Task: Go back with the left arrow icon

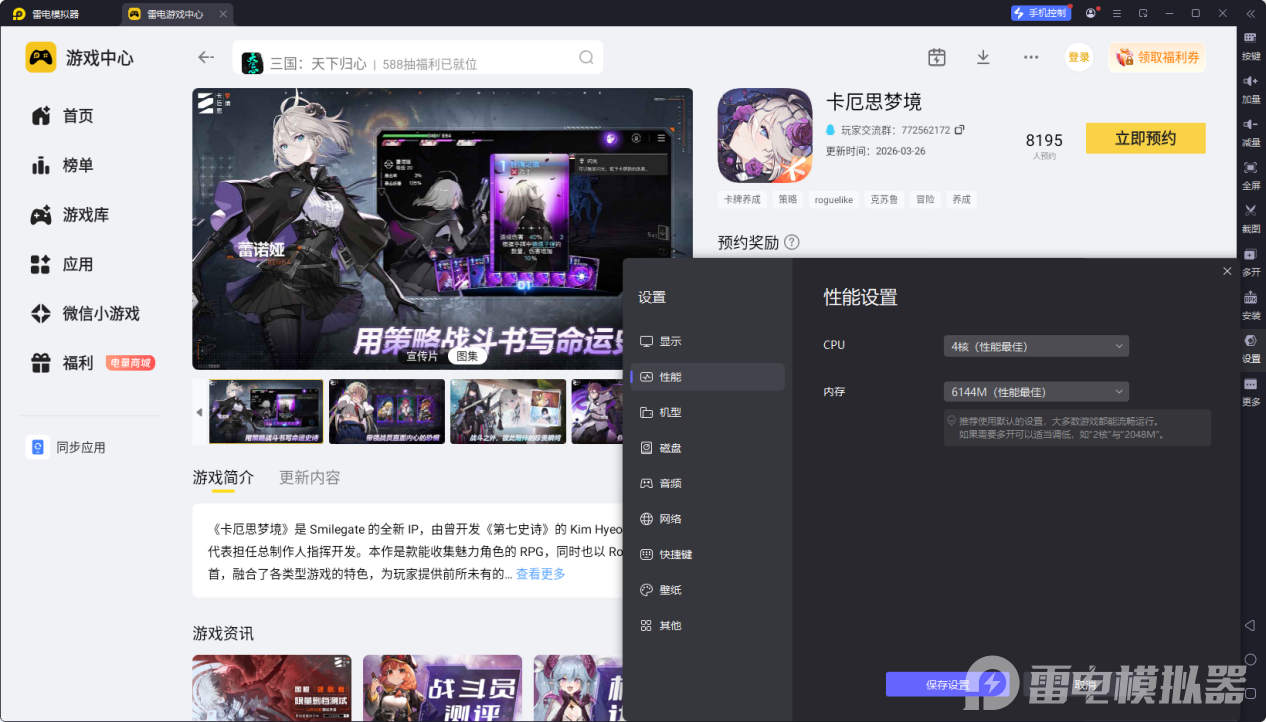Action: [206, 57]
